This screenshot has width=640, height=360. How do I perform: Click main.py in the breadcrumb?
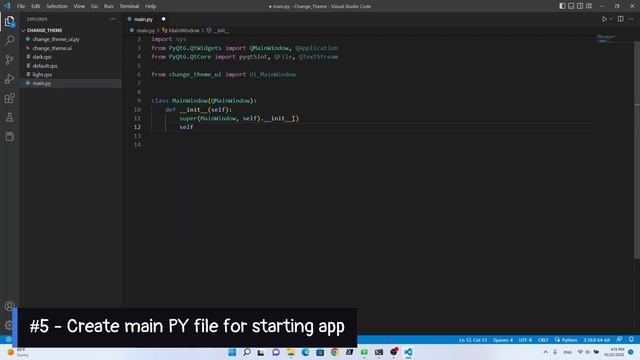tap(145, 31)
